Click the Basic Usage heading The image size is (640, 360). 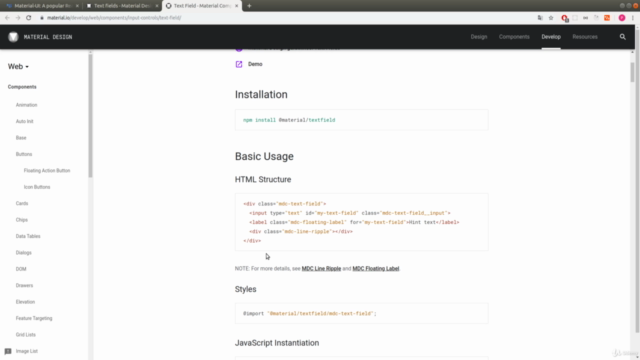point(264,156)
